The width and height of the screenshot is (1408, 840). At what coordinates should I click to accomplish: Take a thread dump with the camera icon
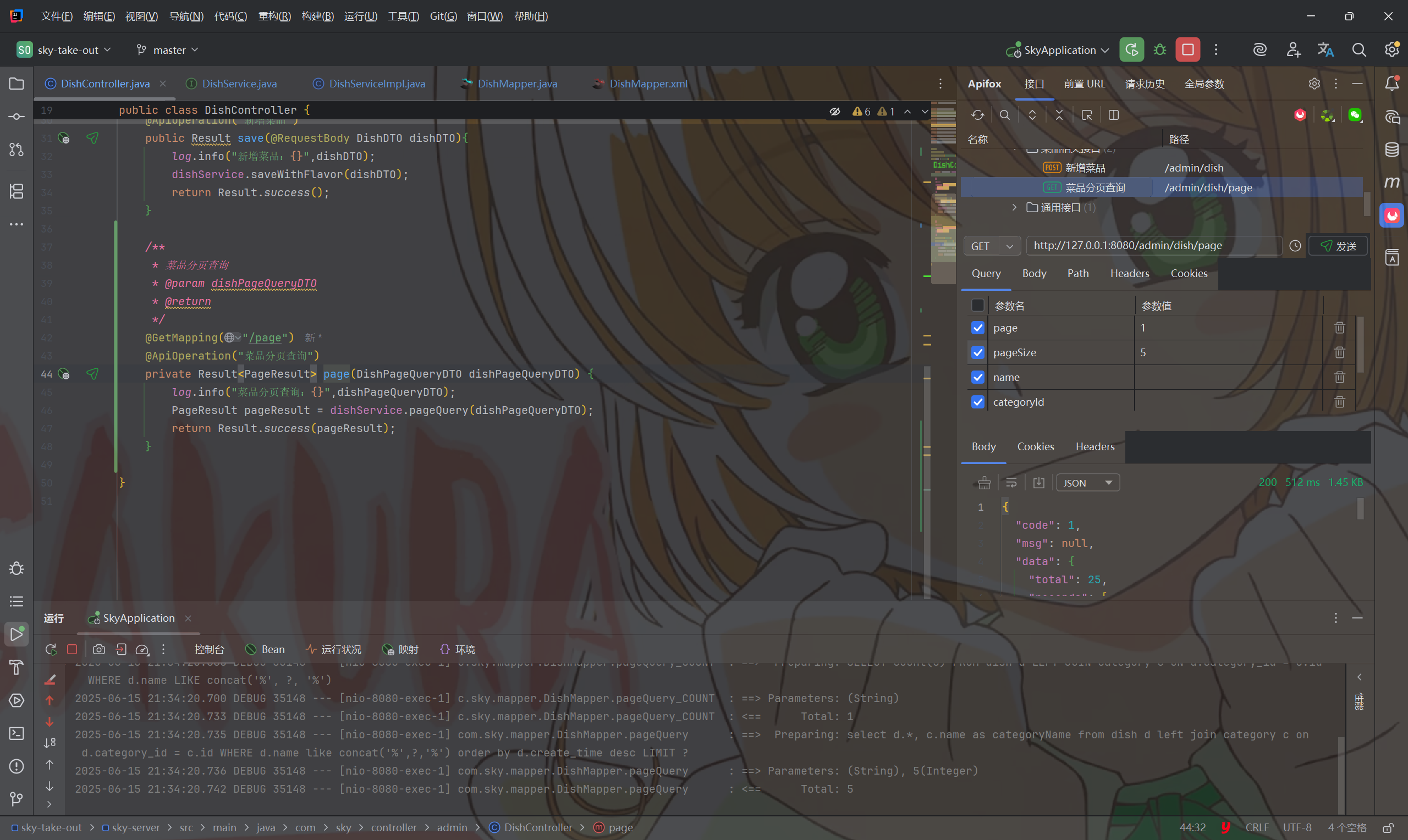point(99,649)
